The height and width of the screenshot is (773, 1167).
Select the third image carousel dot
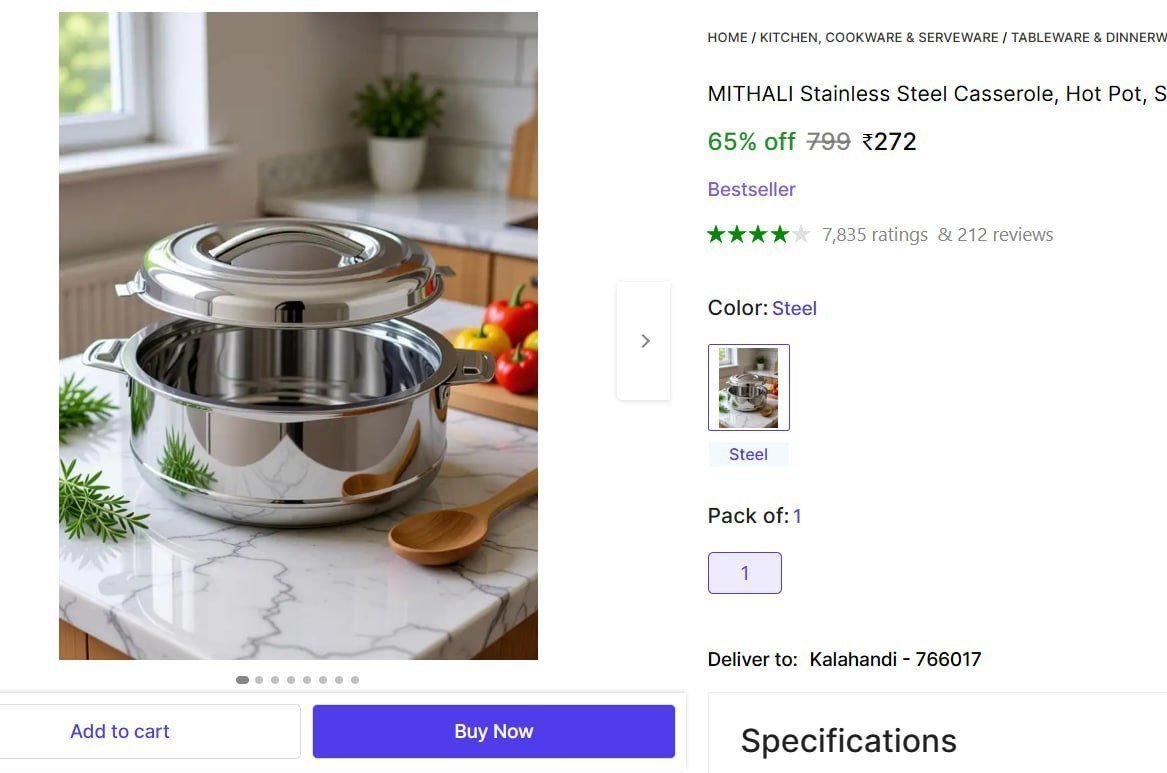click(x=275, y=680)
